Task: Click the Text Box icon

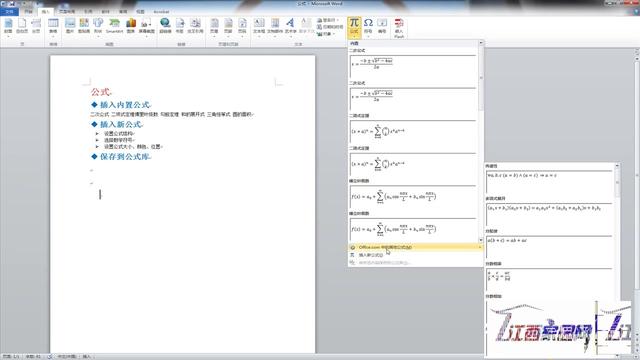Action: [259, 27]
